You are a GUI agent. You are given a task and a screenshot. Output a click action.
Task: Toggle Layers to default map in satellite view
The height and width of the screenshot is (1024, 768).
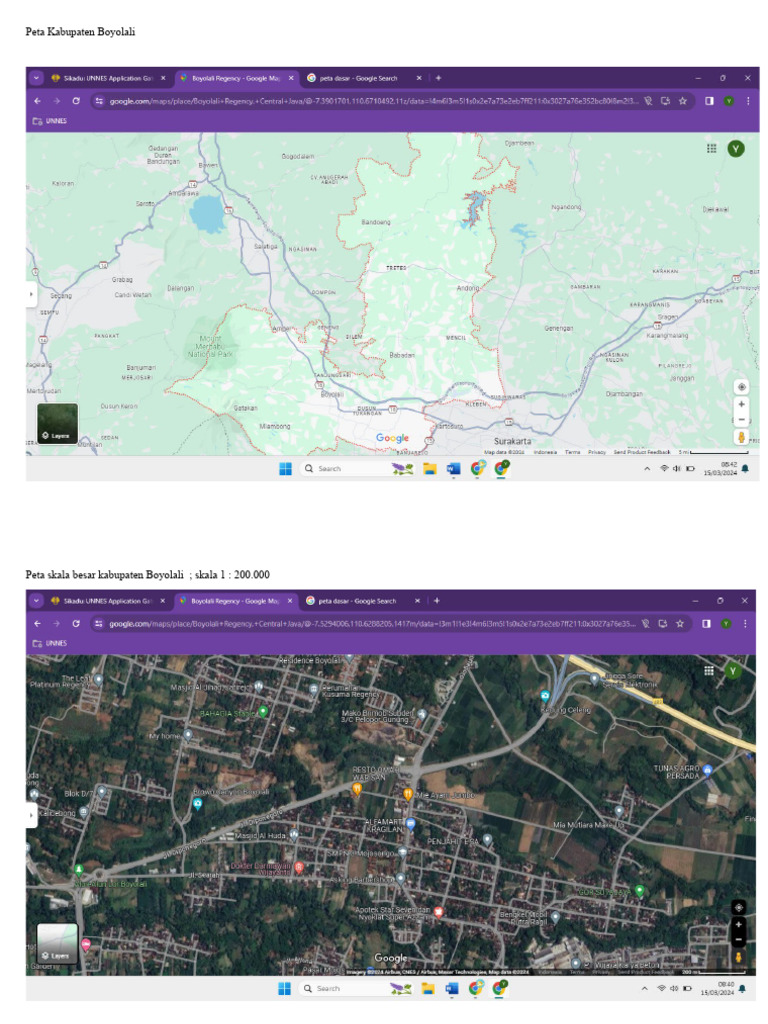coord(57,943)
